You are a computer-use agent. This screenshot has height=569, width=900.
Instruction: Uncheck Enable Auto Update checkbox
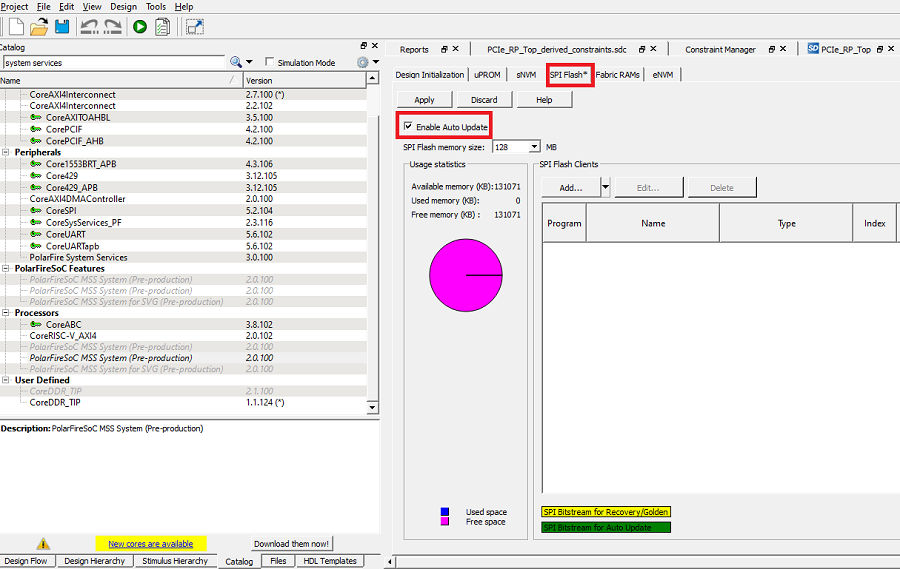click(x=408, y=126)
